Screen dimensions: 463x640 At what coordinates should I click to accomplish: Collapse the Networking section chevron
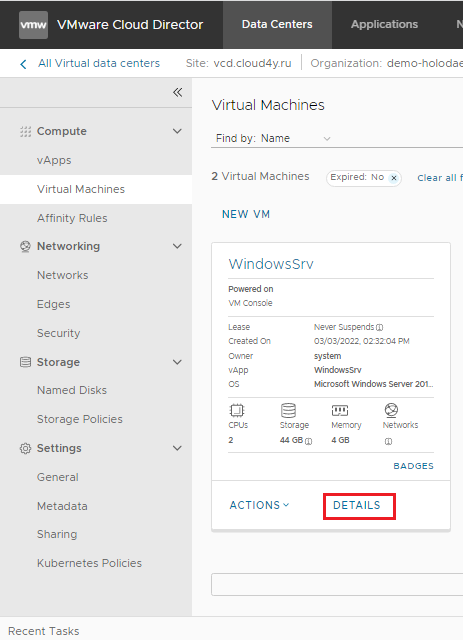point(177,246)
